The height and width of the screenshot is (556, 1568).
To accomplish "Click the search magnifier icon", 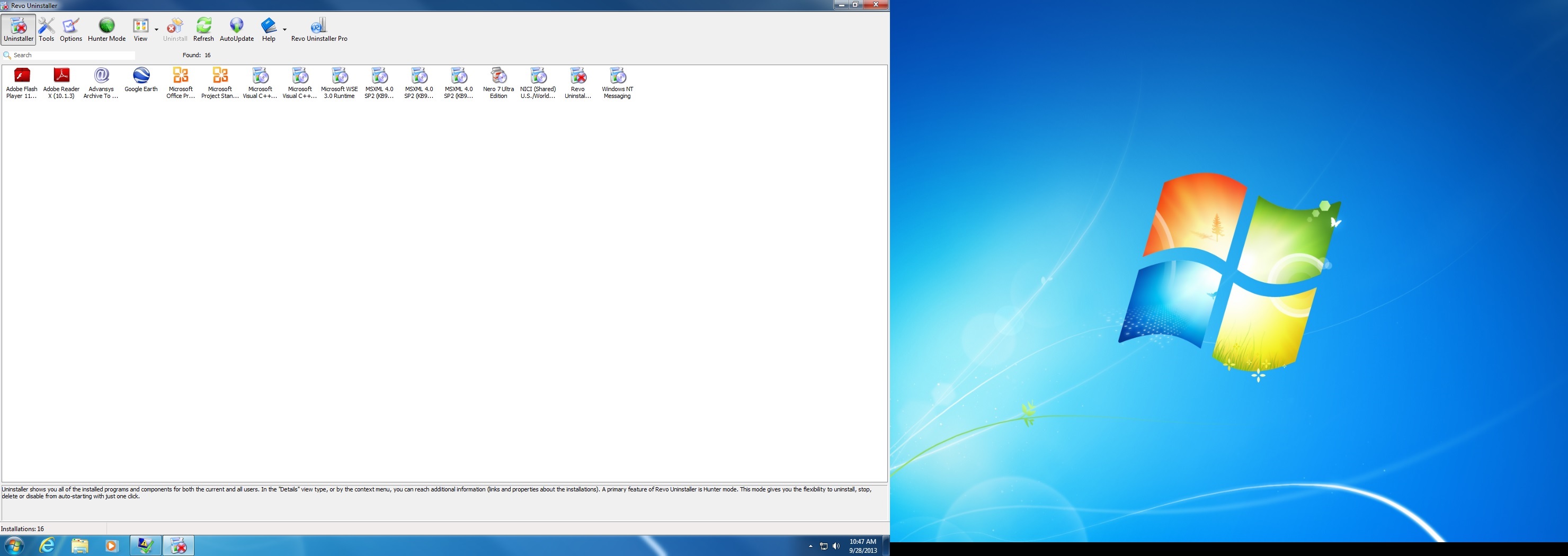I will click(x=7, y=56).
